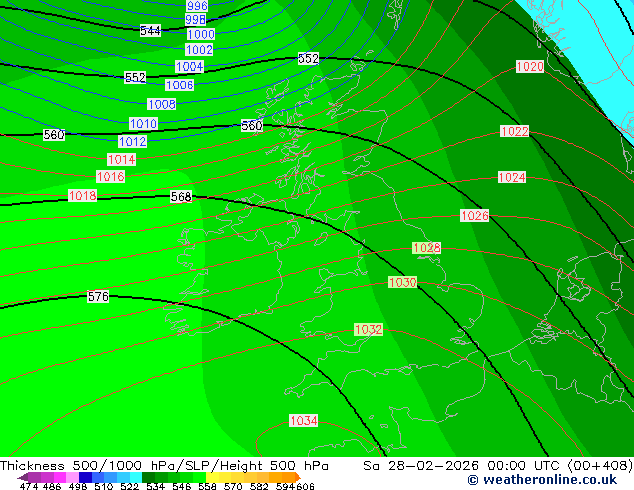Click the 1020 isobar label
This screenshot has height=490, width=634.
coord(530,67)
